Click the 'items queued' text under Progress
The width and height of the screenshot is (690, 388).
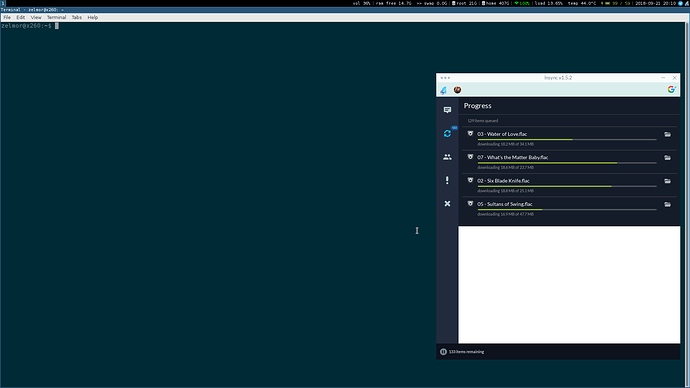tap(483, 121)
